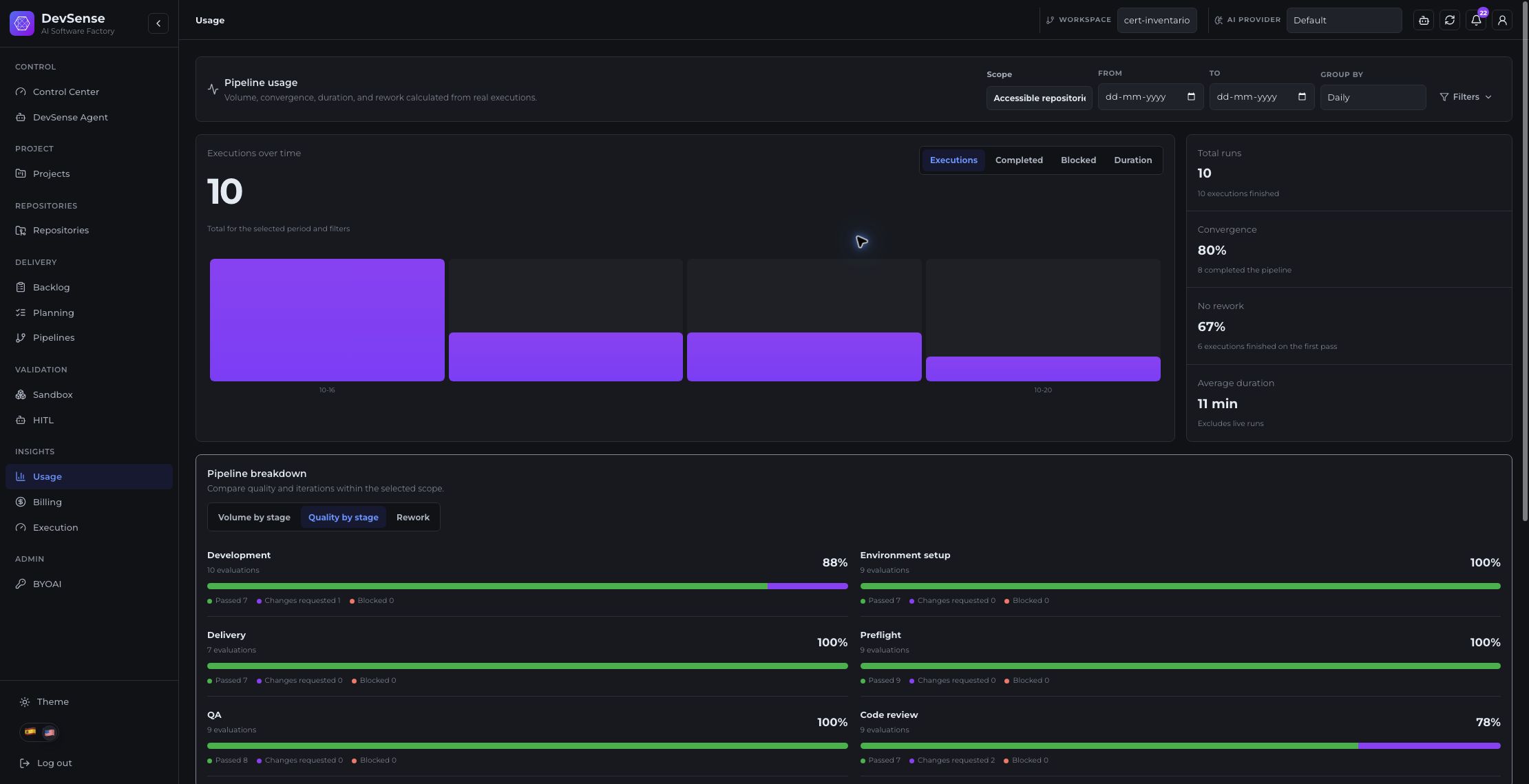
Task: Switch chart to Duration tab
Action: (1132, 160)
